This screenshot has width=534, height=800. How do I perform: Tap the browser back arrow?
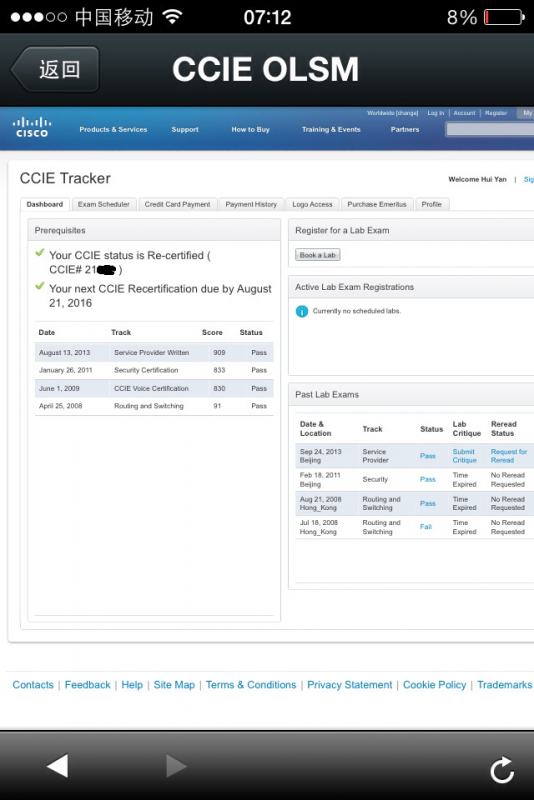(58, 765)
